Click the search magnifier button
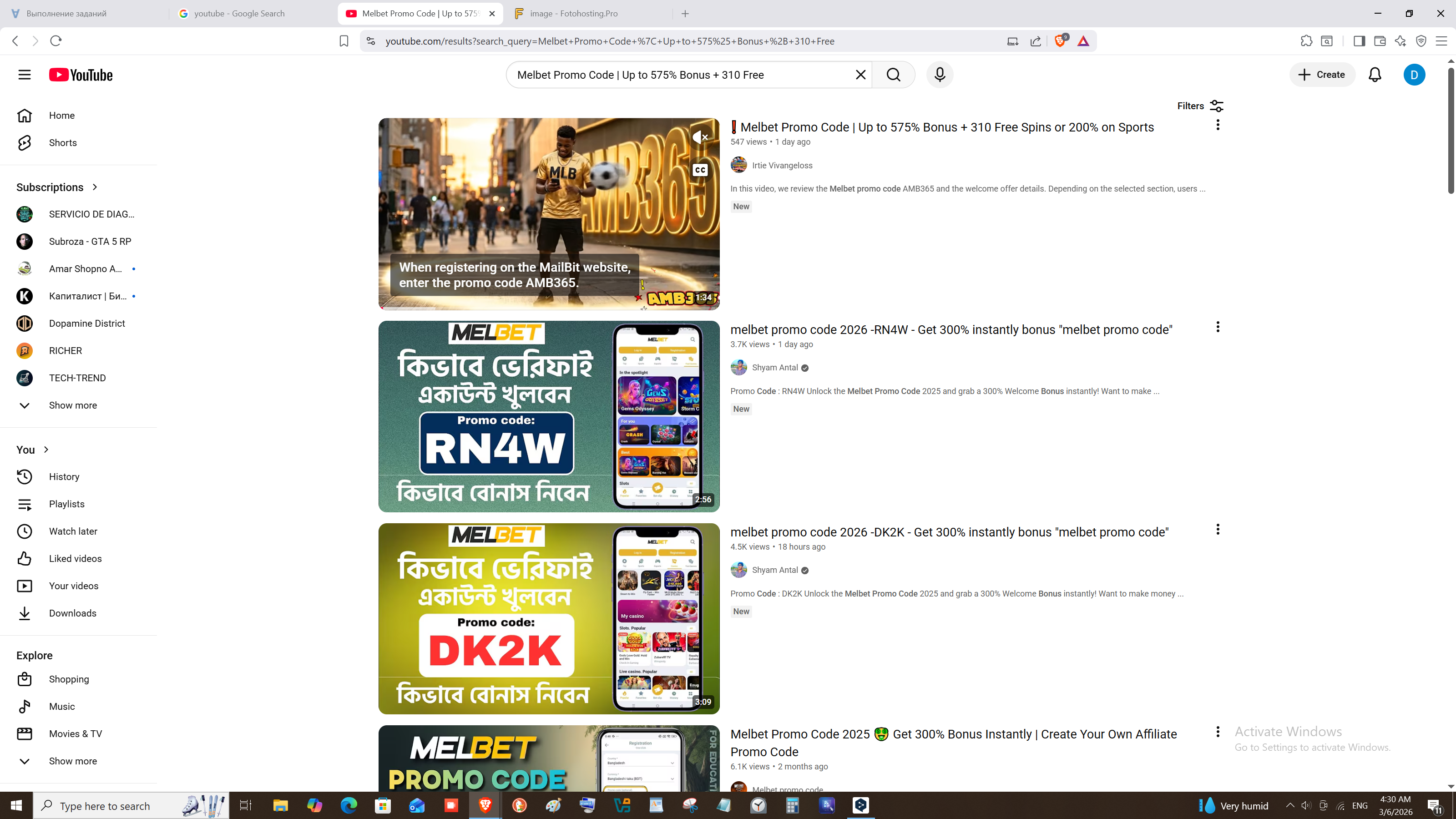The height and width of the screenshot is (819, 1456). (893, 75)
